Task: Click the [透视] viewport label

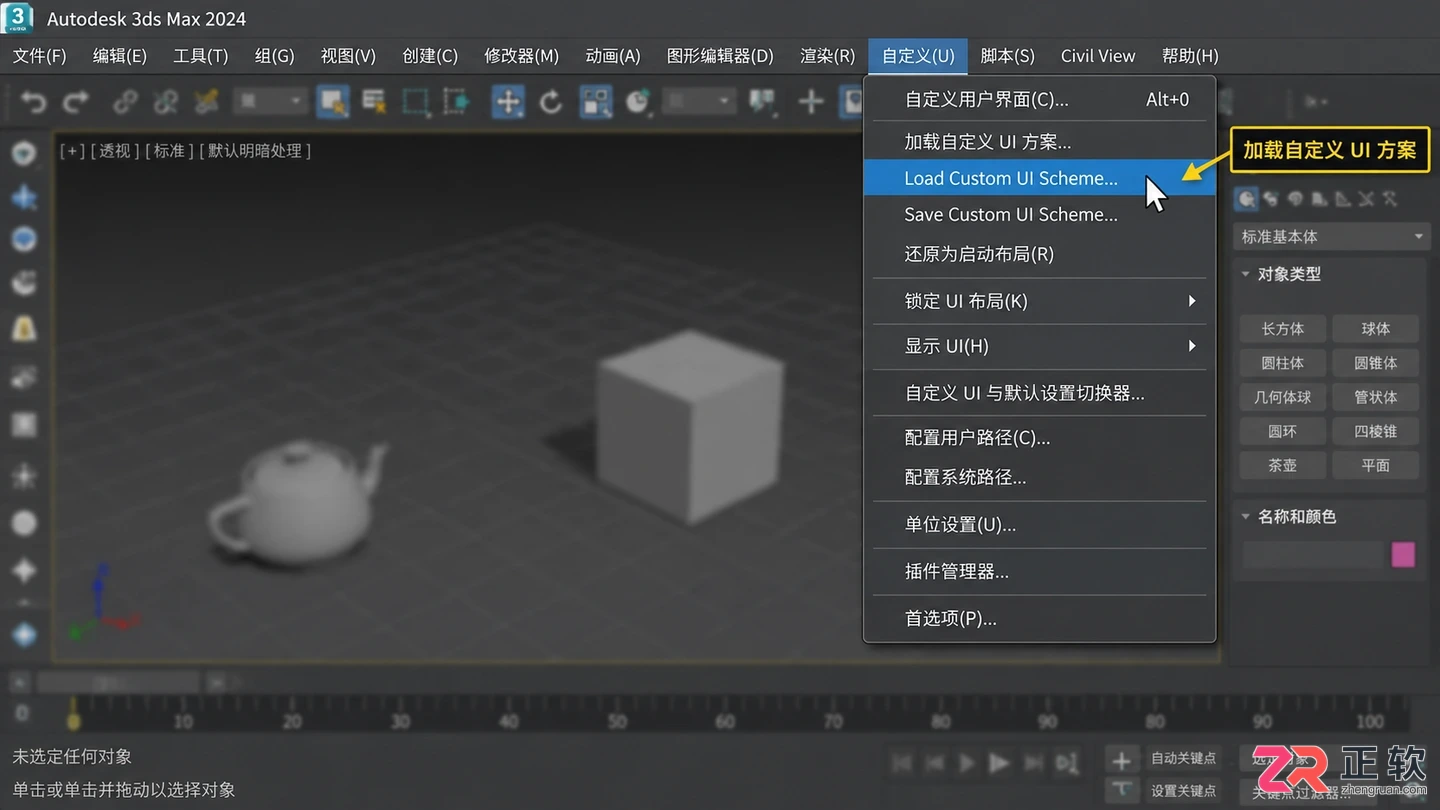Action: [115, 151]
